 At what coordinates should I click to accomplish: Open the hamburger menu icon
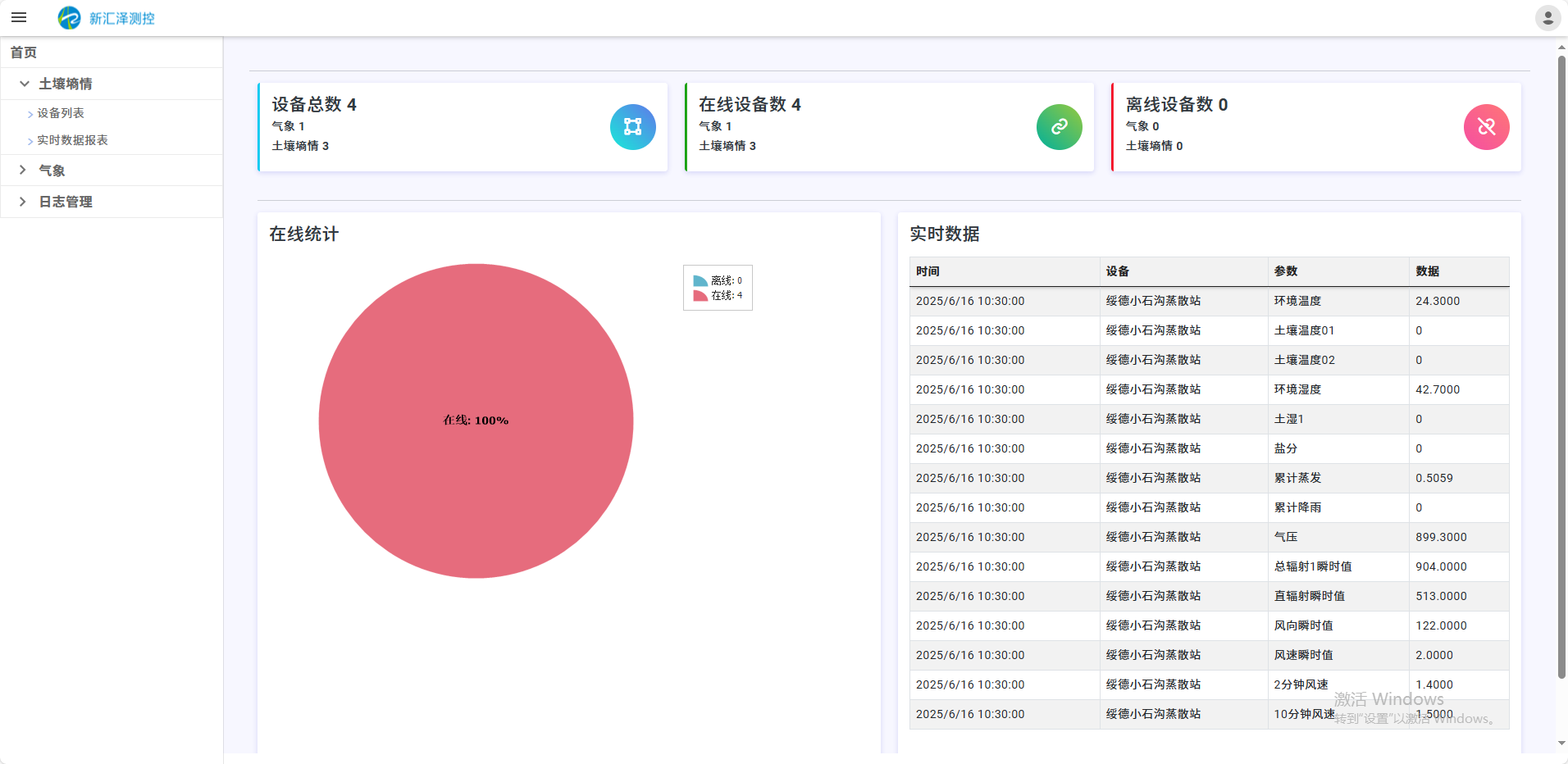(x=19, y=17)
